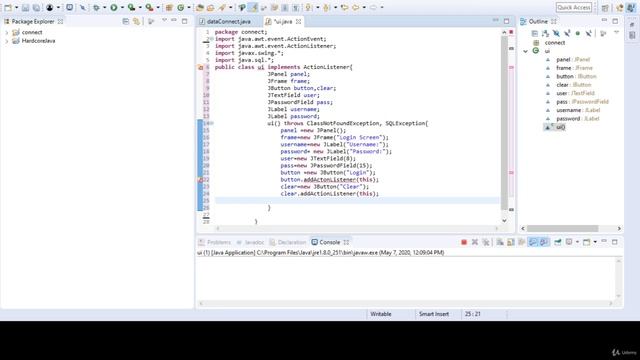Toggle Mark Occurrences highlighted toolbar icon
640x360 pixels.
coord(253,7)
